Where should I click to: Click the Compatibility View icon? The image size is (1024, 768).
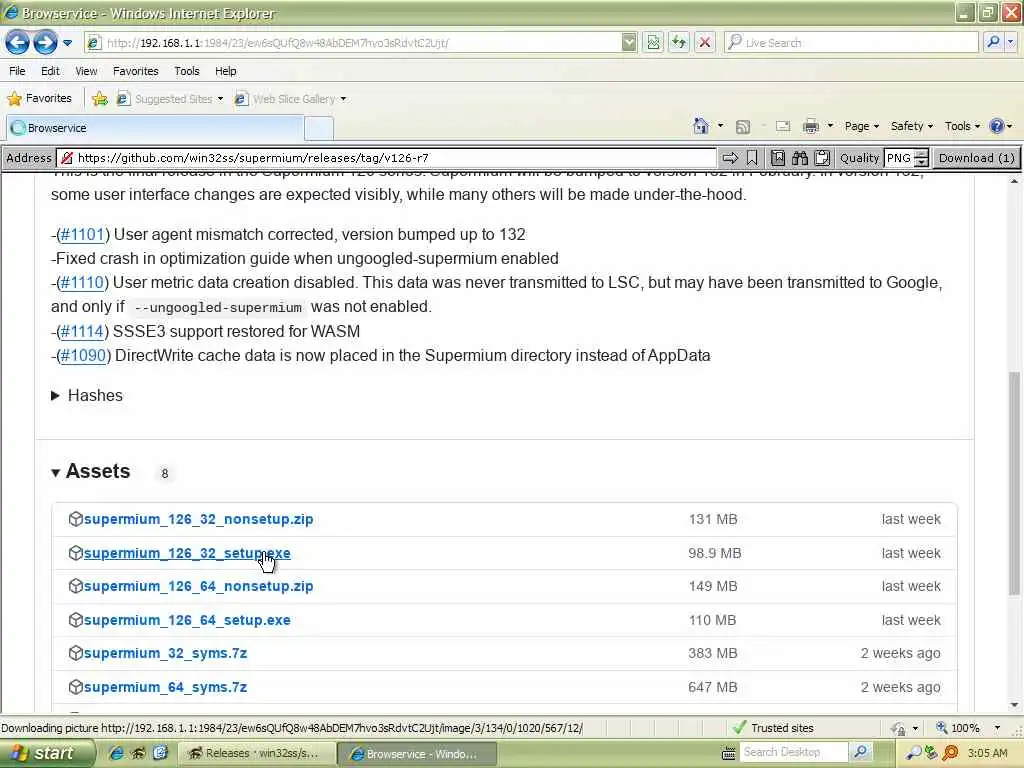(x=653, y=42)
